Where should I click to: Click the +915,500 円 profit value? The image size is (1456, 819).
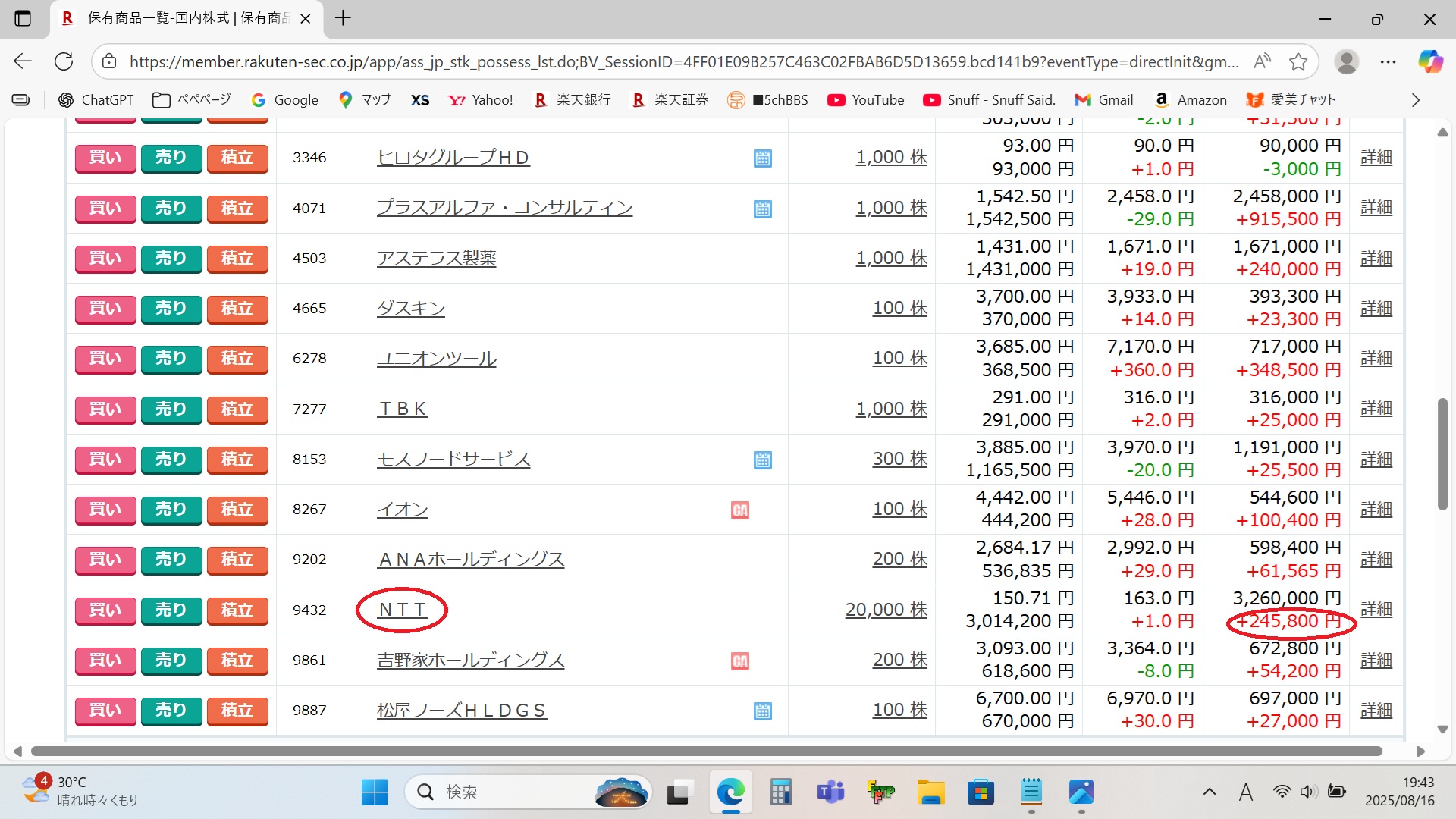1288,220
